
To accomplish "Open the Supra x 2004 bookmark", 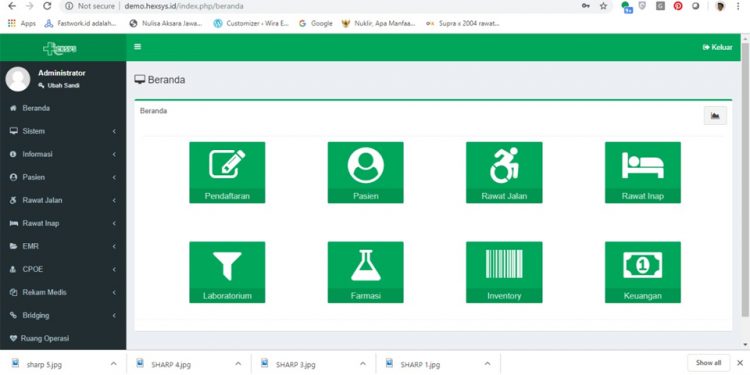I will pos(463,23).
